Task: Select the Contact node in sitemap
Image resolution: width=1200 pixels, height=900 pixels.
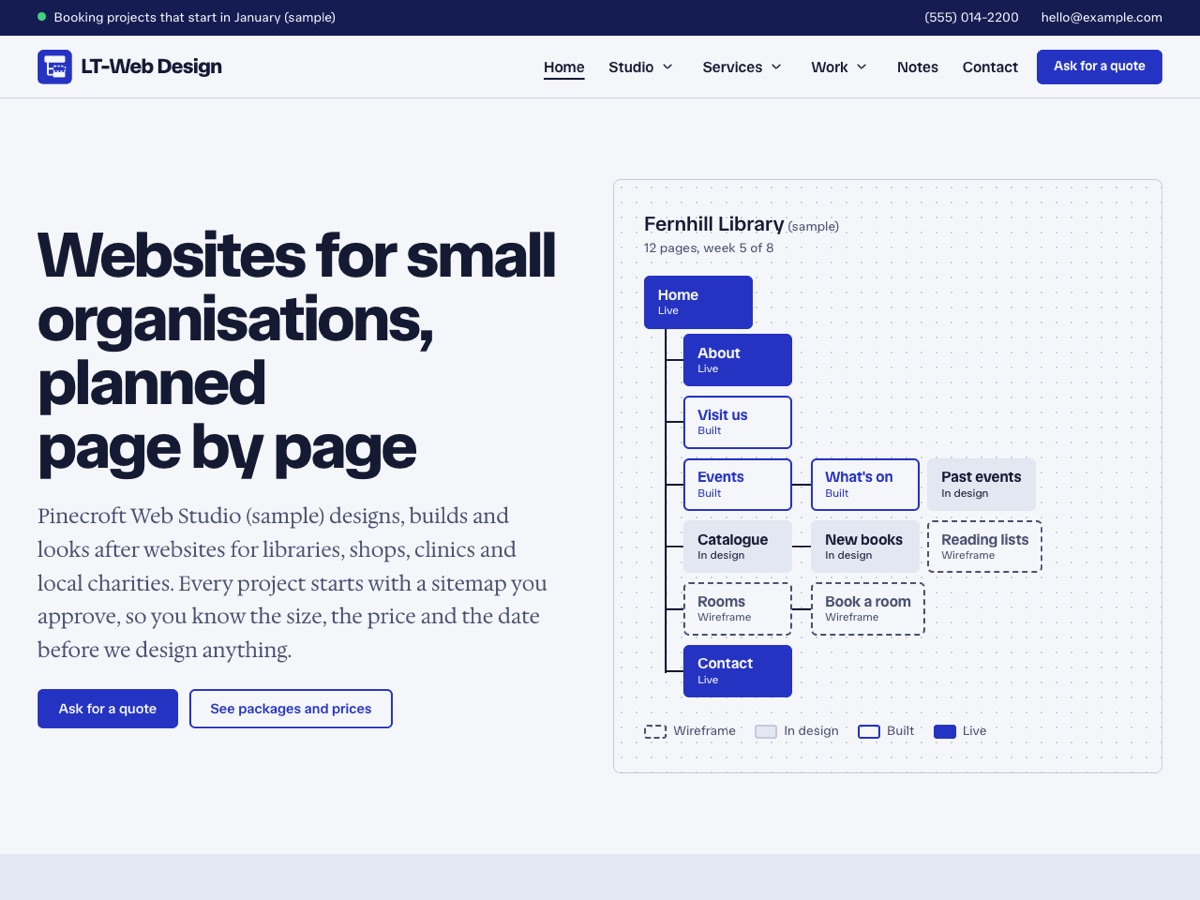Action: point(738,671)
